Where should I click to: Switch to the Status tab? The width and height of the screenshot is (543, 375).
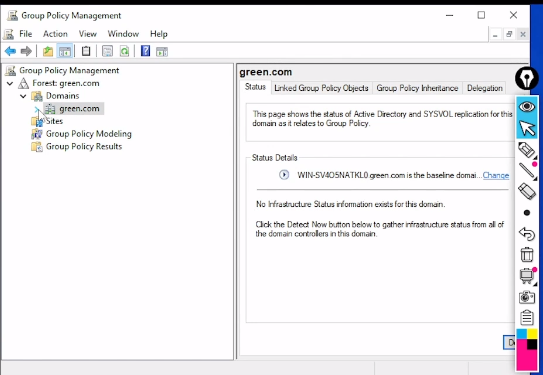tap(255, 87)
